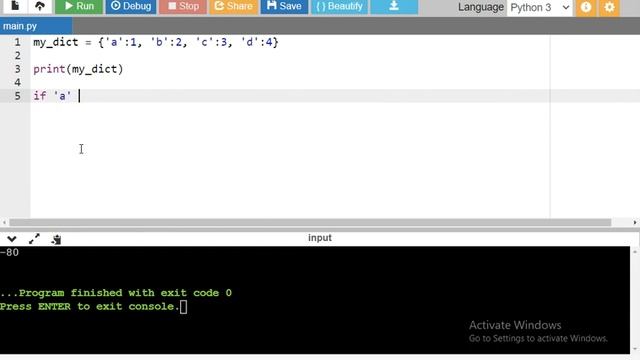Click the new file icon
Screen dimensions: 640x360
click(x=15, y=6)
